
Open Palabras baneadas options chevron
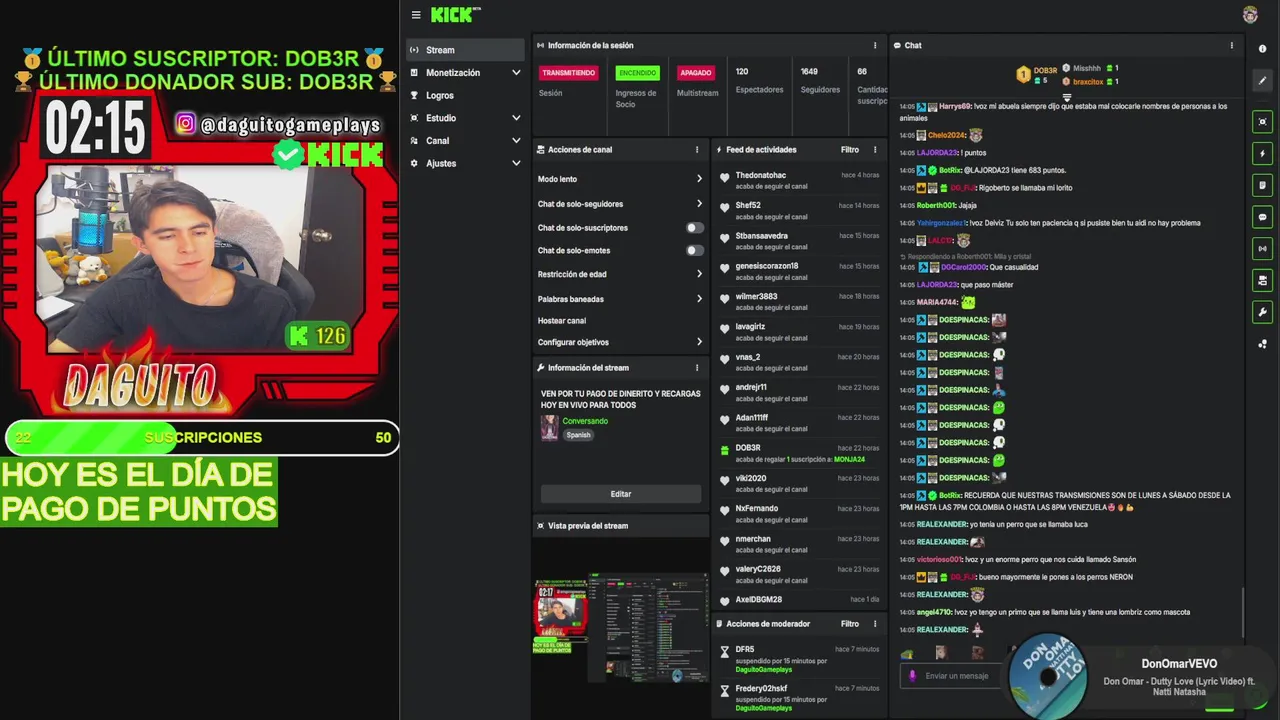point(699,299)
